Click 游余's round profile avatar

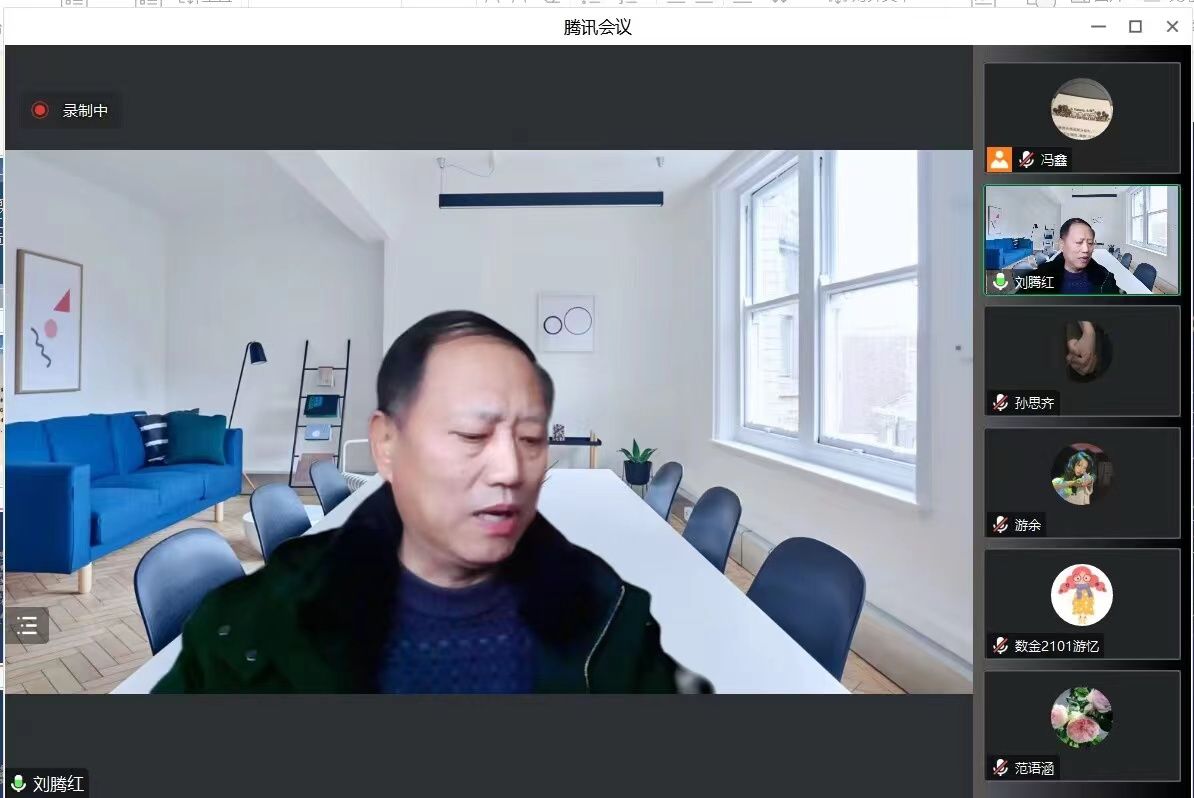(1081, 474)
